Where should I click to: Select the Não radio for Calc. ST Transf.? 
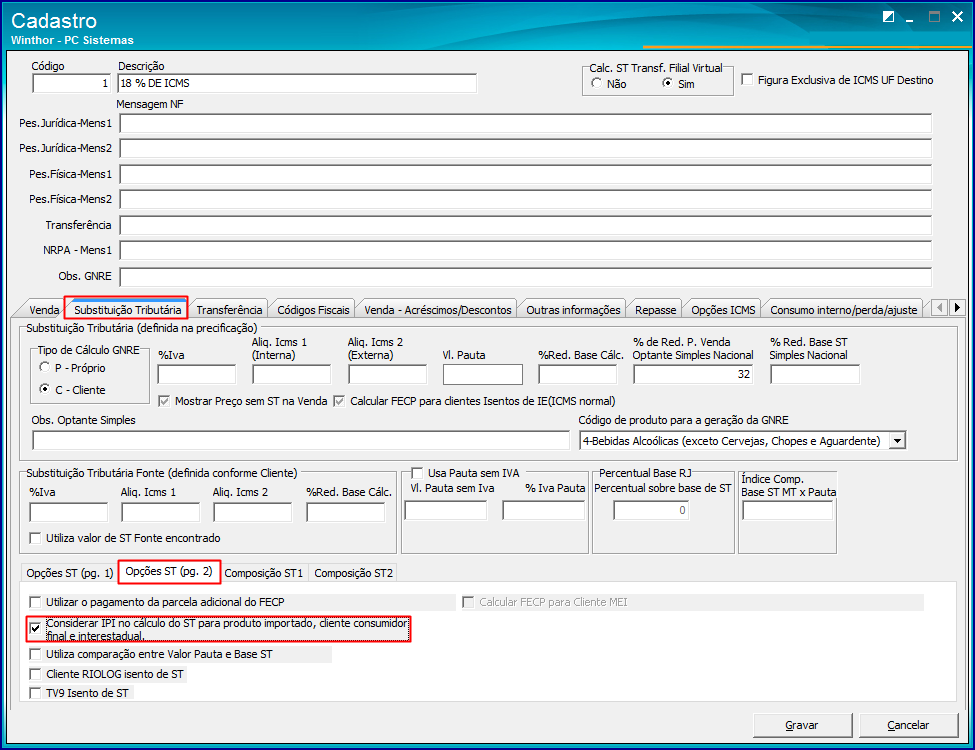pos(597,83)
